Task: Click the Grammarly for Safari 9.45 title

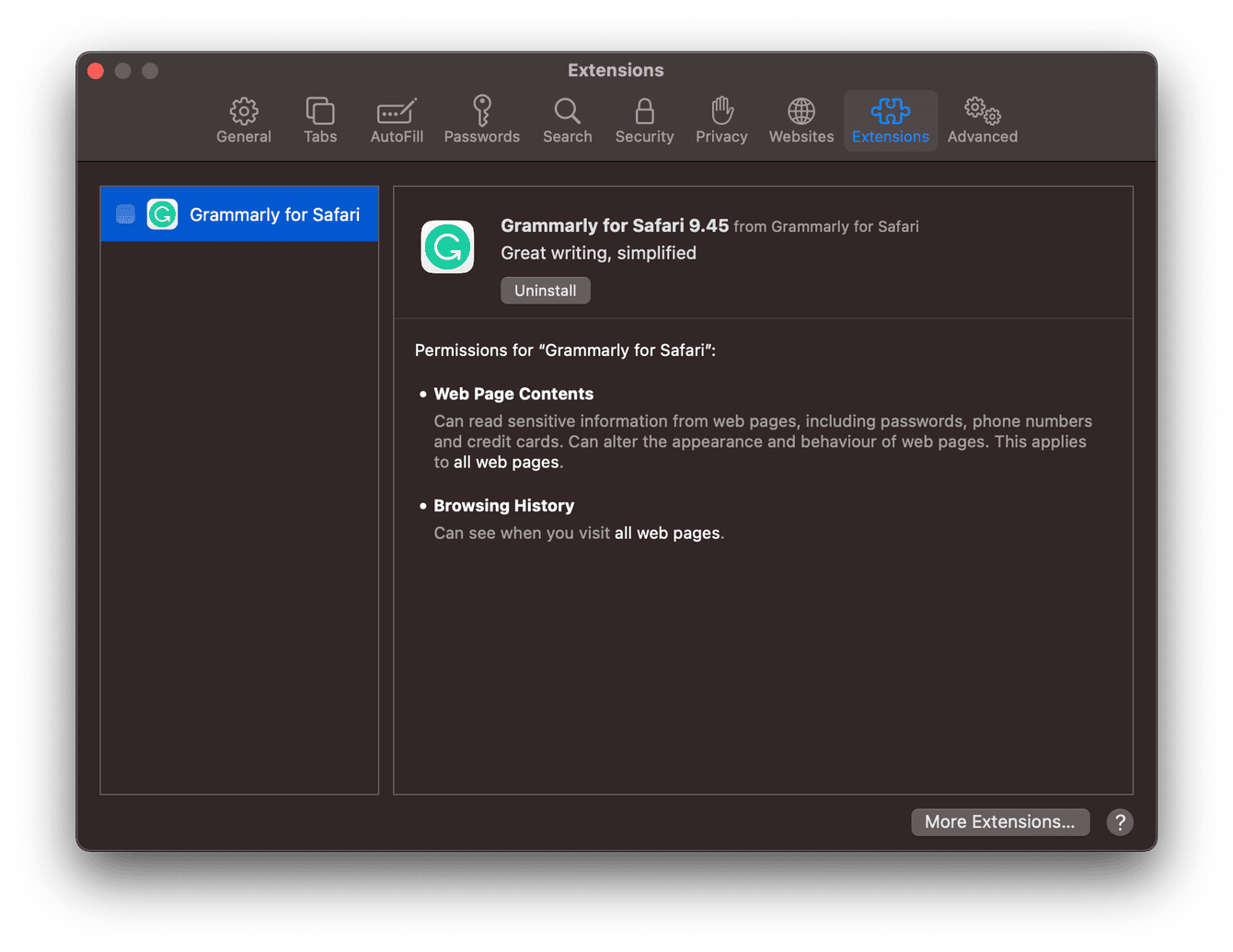Action: [615, 225]
